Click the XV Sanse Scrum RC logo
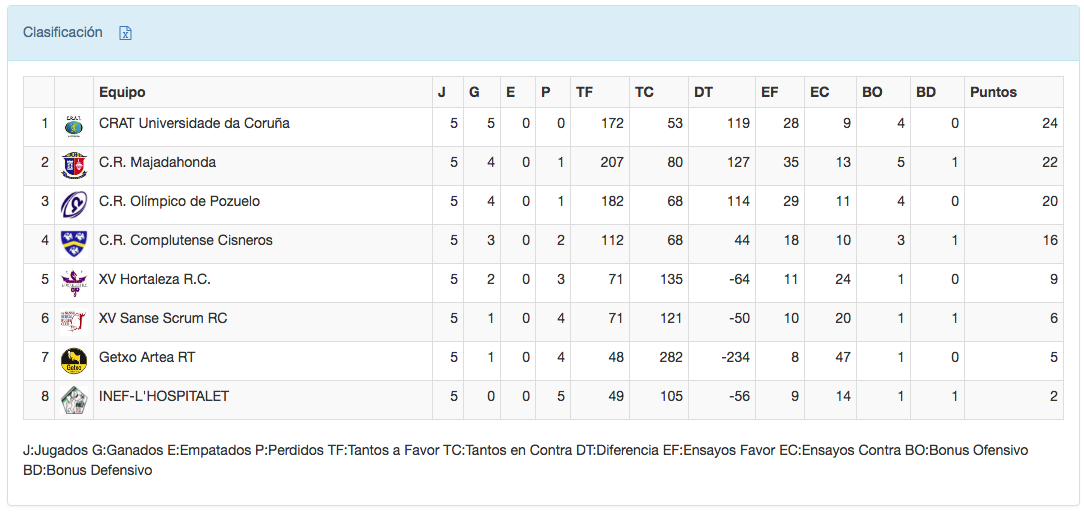The height and width of the screenshot is (513, 1084). click(73, 320)
